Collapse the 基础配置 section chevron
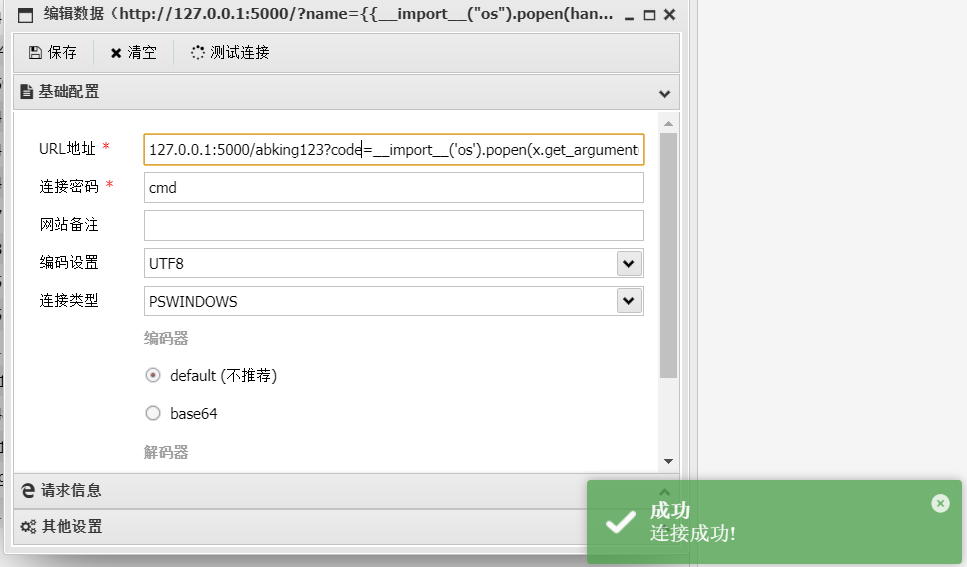 pos(664,94)
